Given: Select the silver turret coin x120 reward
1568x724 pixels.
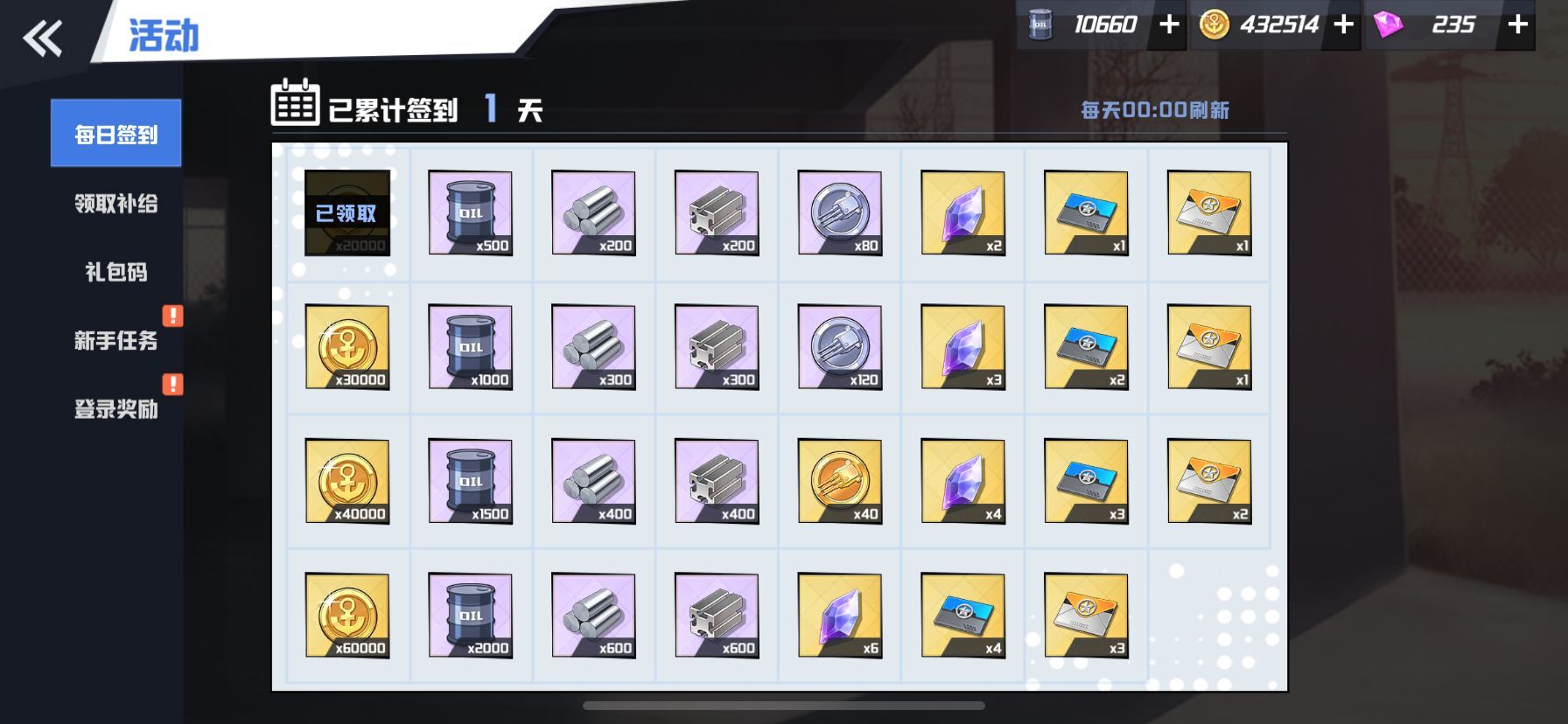Looking at the screenshot, I should (x=840, y=347).
